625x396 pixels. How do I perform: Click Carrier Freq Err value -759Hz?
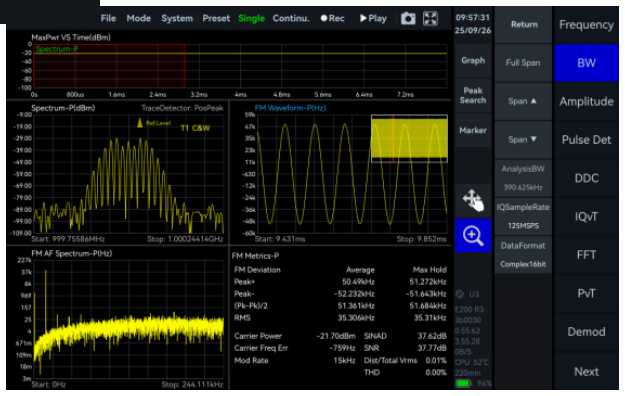(x=342, y=348)
